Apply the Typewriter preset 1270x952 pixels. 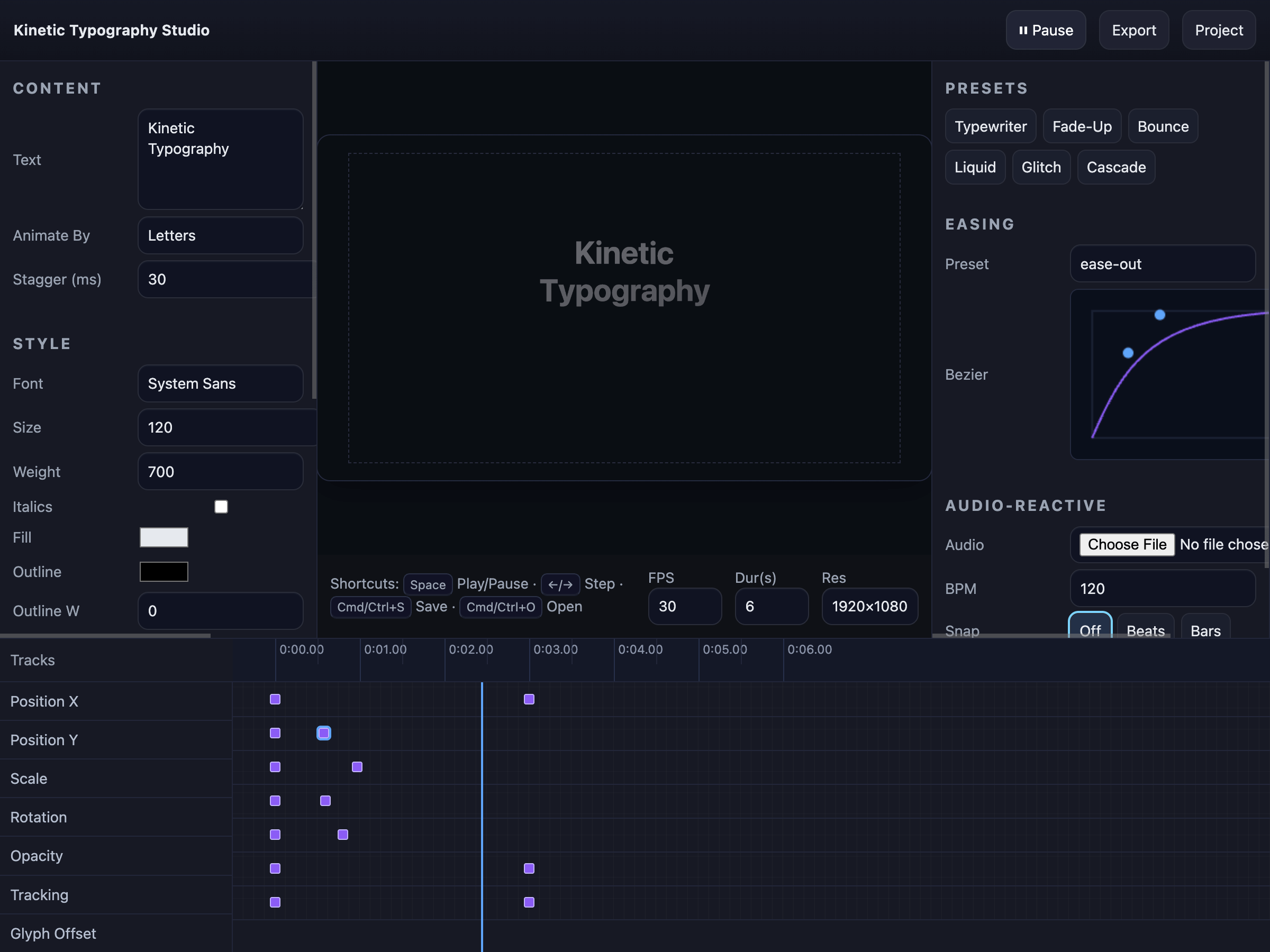990,126
